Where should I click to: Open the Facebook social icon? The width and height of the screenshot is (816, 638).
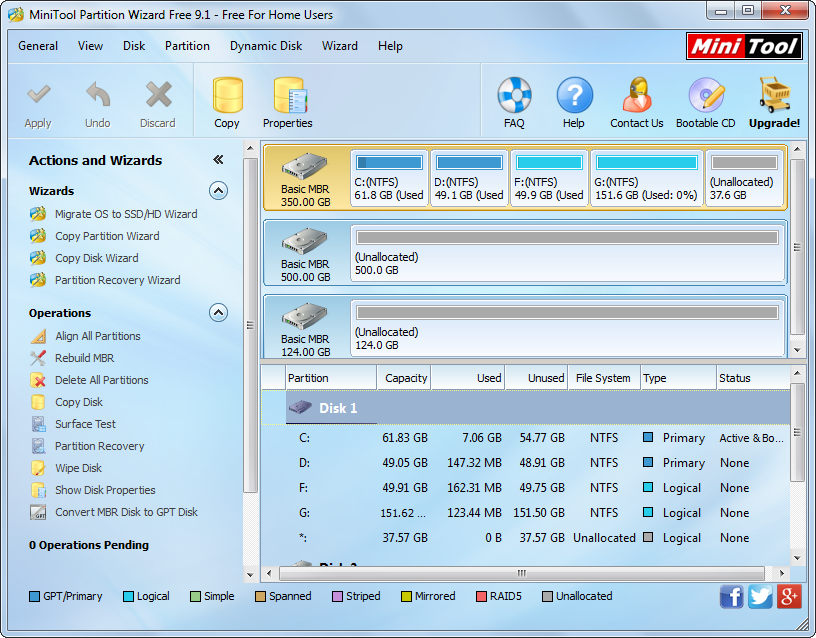pos(732,596)
